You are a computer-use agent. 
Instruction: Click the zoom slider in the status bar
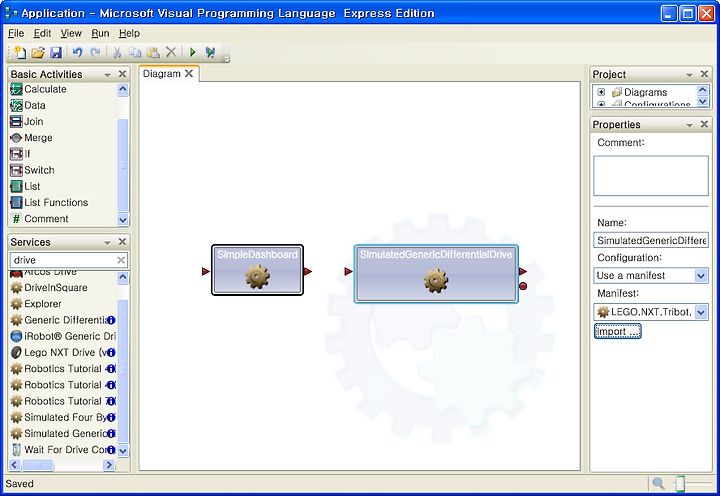coord(681,483)
